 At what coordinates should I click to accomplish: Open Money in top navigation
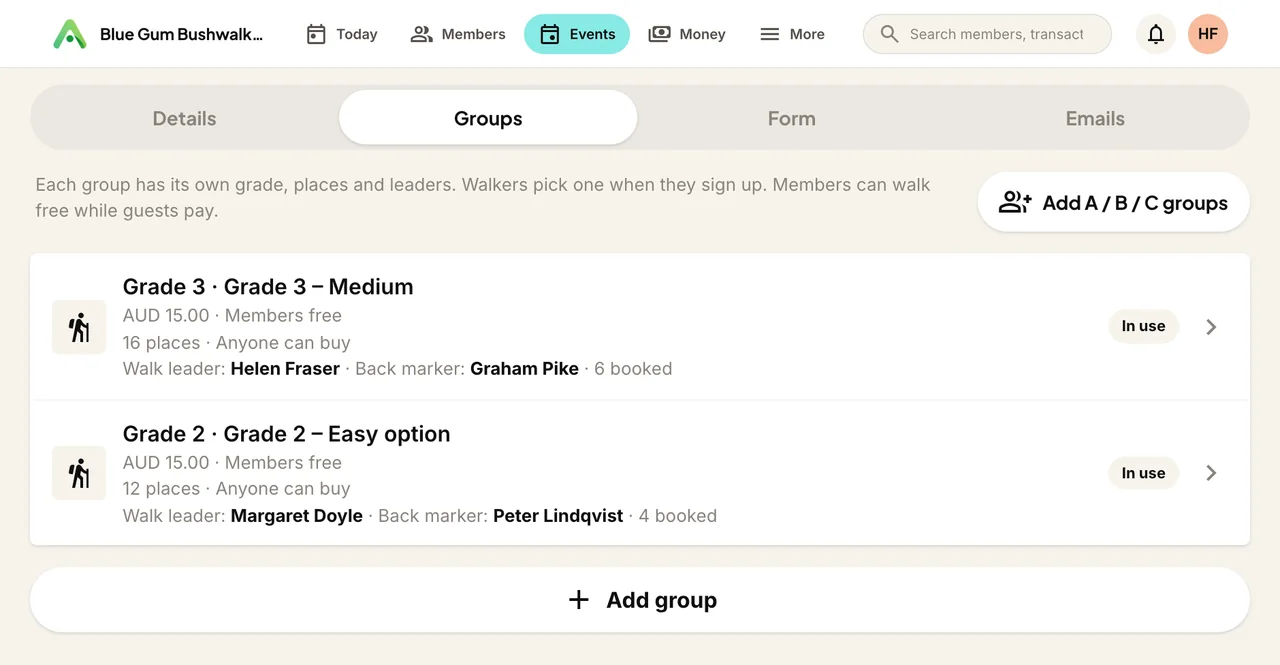coord(687,34)
